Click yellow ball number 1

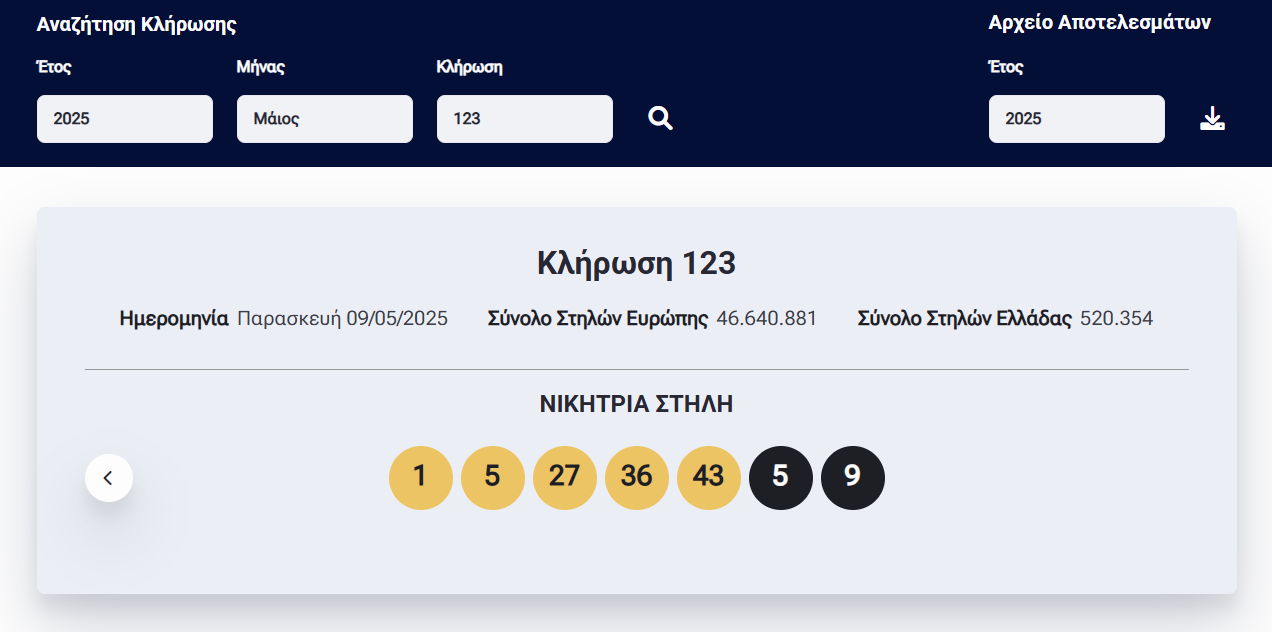point(421,478)
